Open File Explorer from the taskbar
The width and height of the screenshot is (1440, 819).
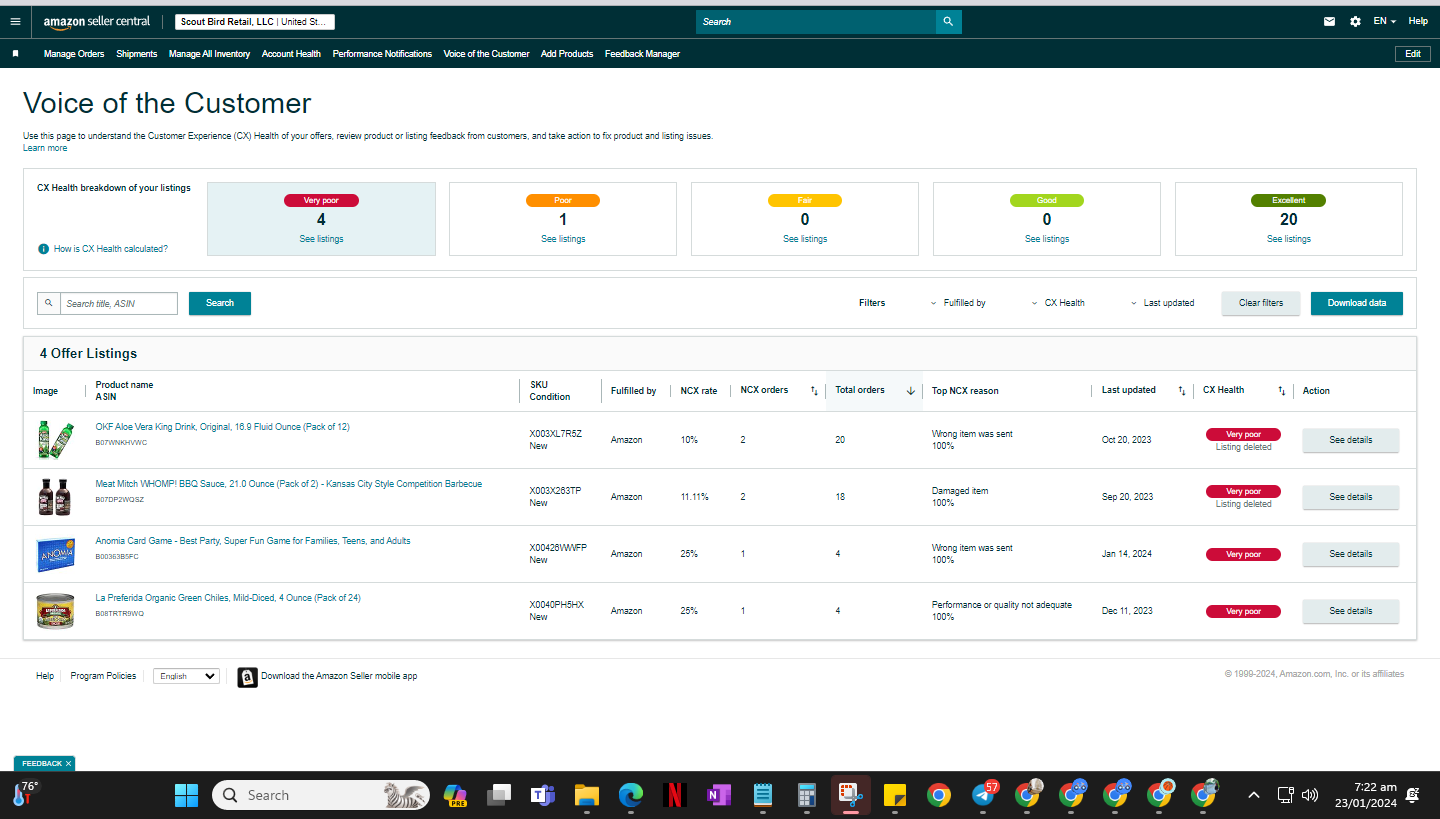pyautogui.click(x=586, y=795)
